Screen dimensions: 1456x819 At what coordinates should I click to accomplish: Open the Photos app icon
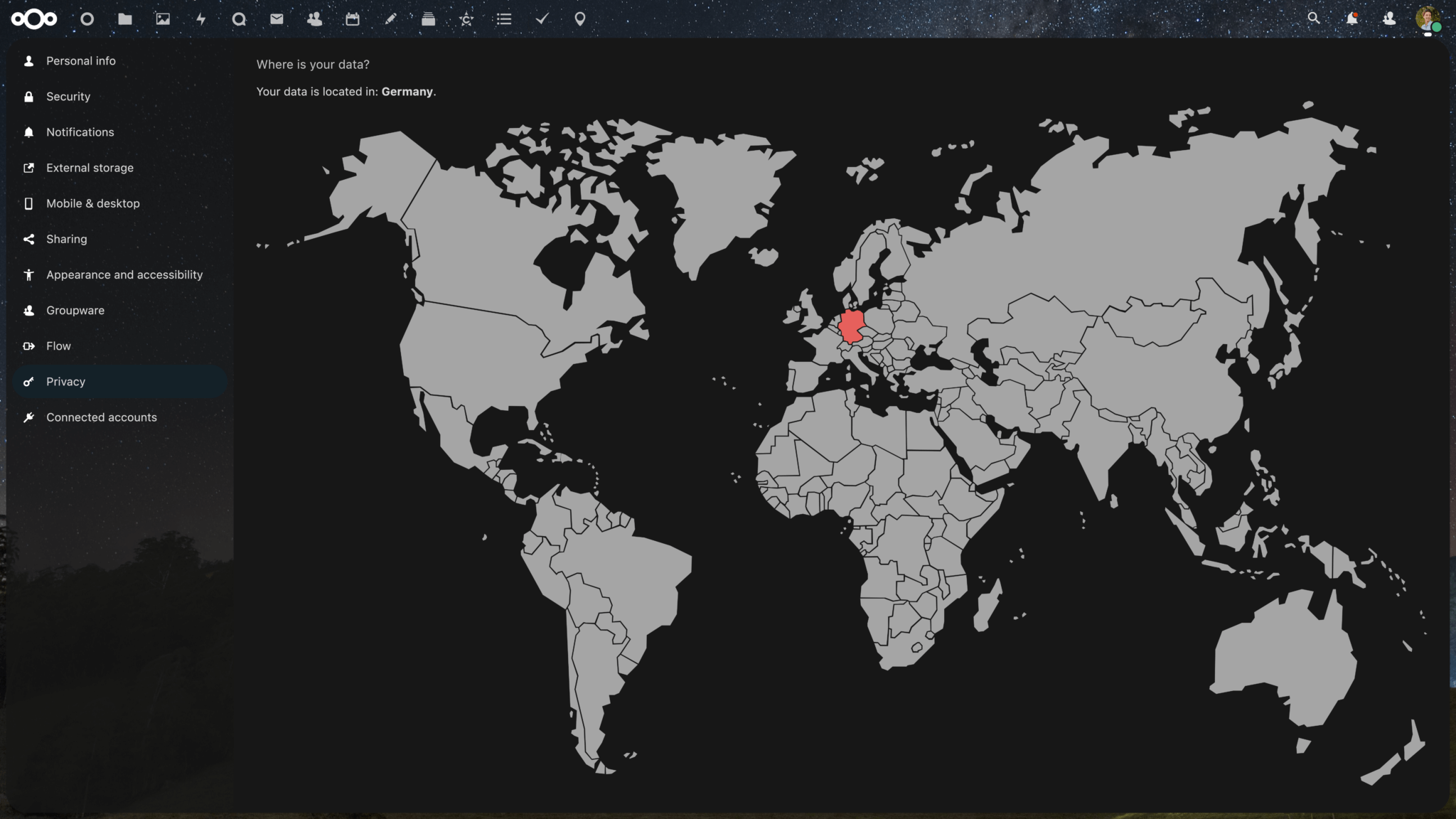(163, 19)
